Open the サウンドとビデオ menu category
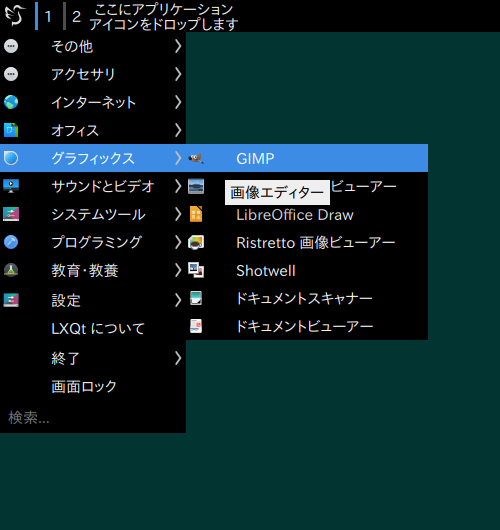 coord(93,186)
